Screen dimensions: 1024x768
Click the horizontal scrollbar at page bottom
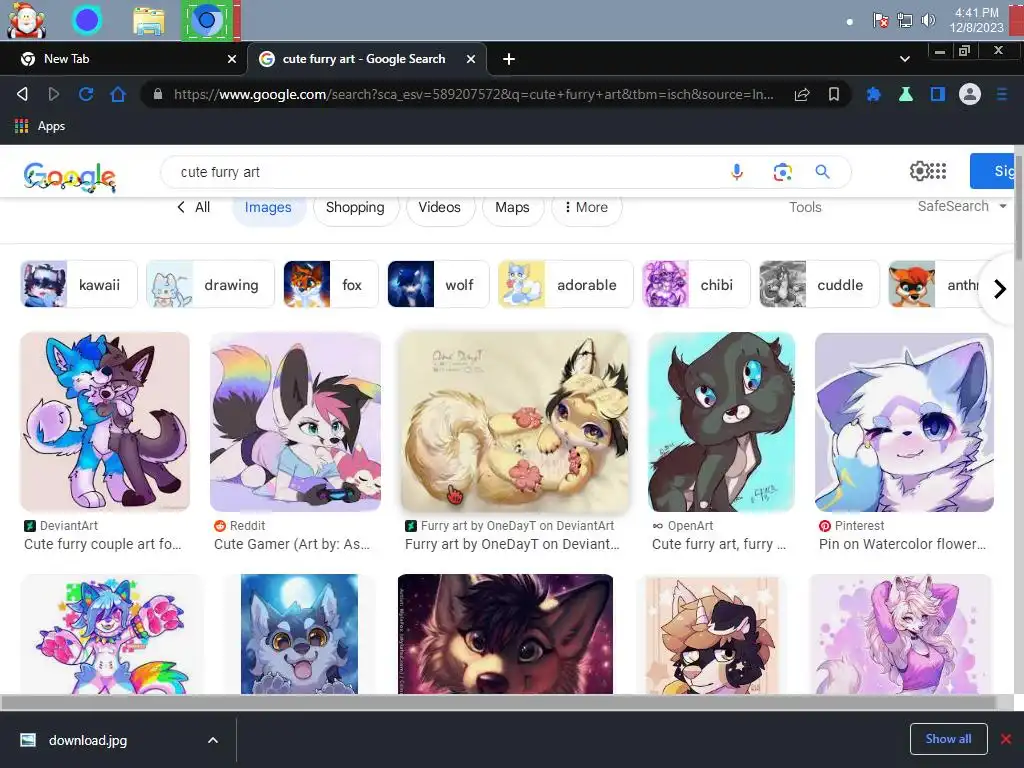498,703
